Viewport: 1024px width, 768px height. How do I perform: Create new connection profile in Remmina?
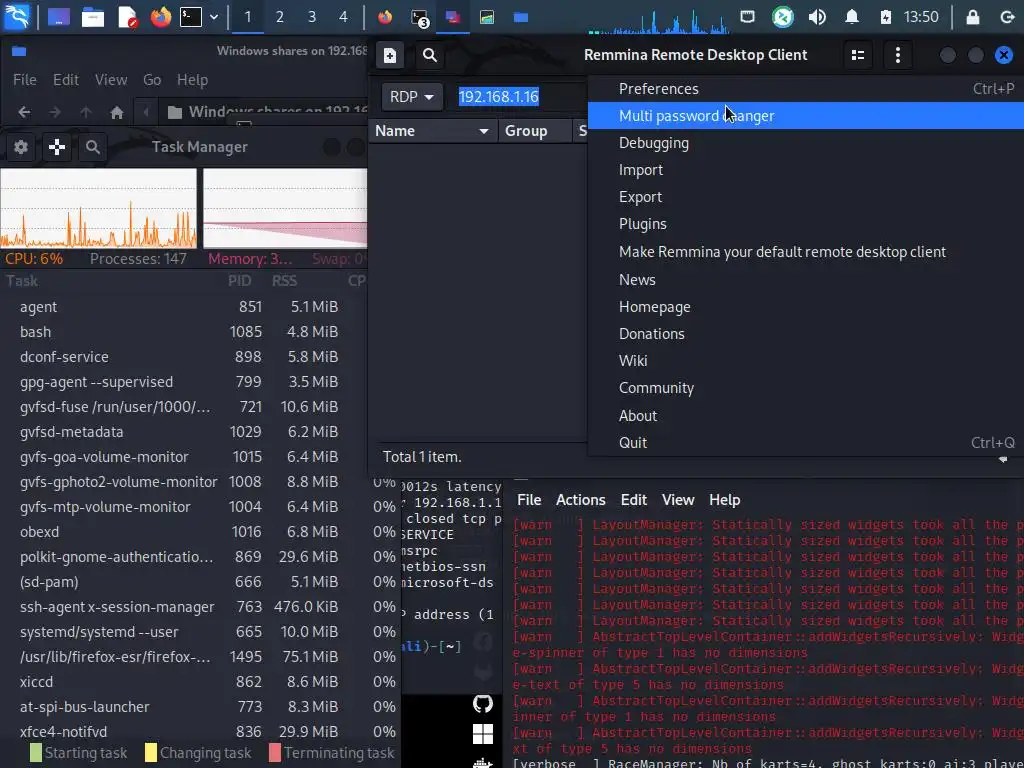389,56
